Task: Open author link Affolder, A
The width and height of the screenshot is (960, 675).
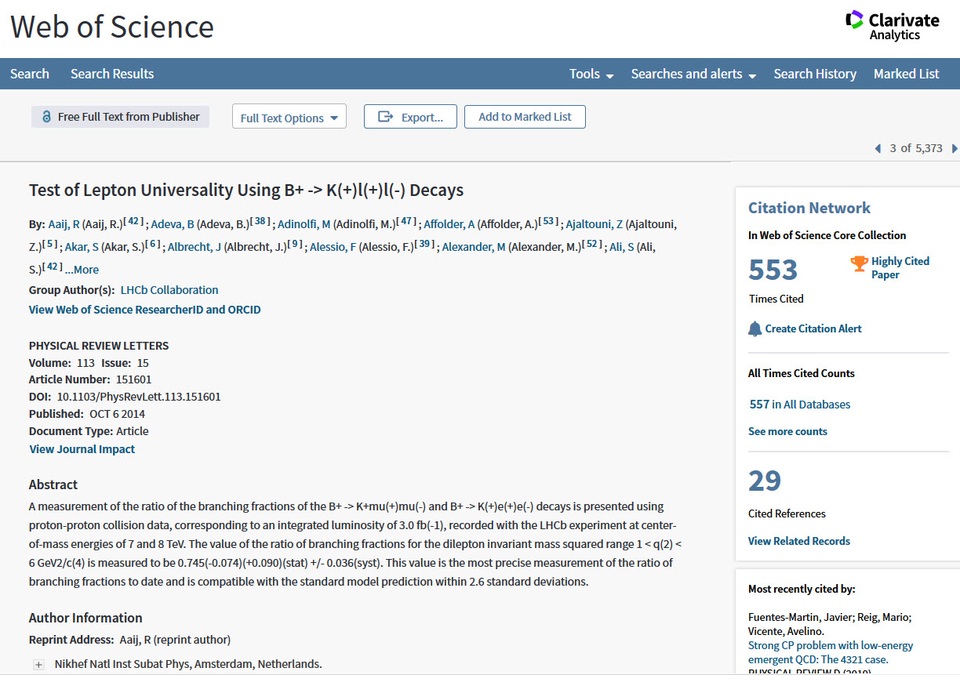Action: click(449, 224)
